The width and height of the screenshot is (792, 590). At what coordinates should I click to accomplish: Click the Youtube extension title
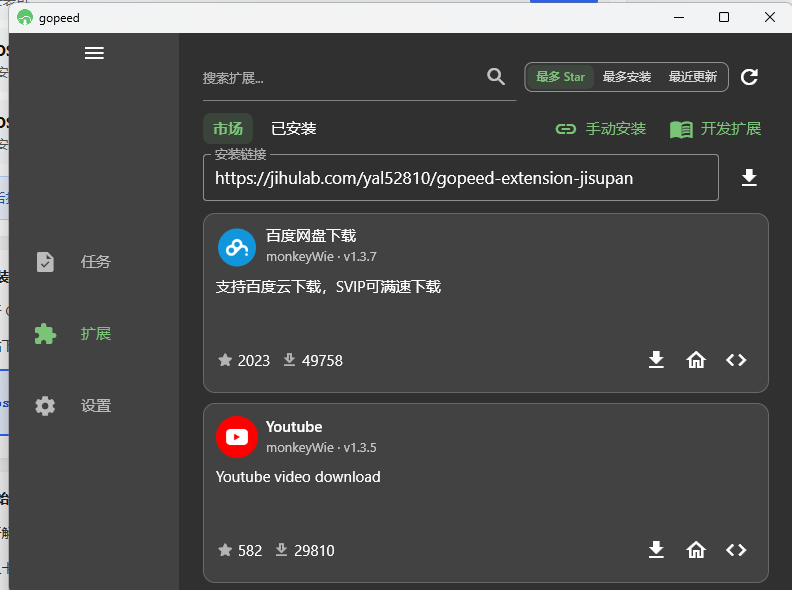[294, 427]
